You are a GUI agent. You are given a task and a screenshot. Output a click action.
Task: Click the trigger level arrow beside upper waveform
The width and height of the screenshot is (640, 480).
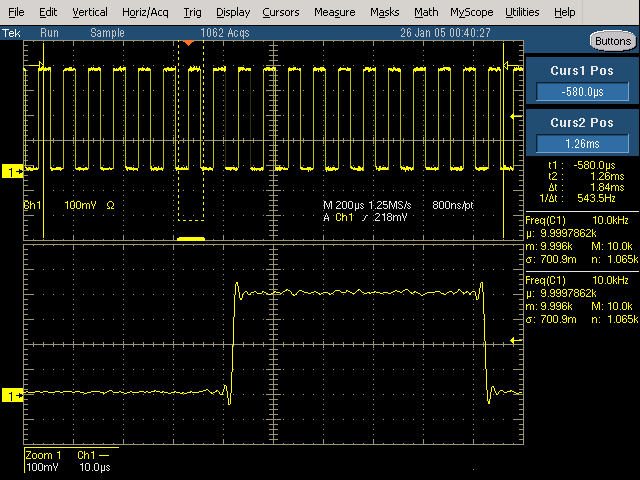[516, 118]
